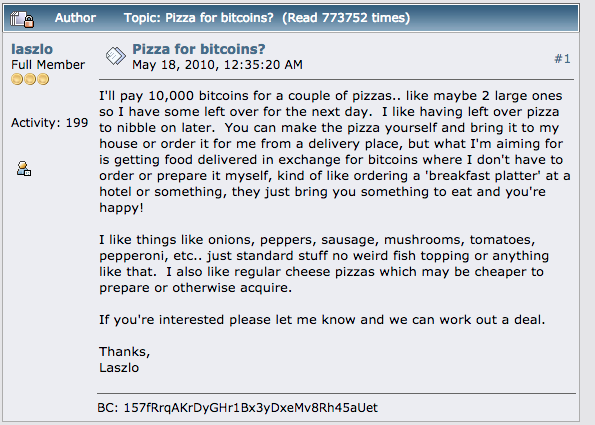Click the 'Thanks, Laszlo' sign-off
Screen dimensions: 595x425
[x=124, y=359]
